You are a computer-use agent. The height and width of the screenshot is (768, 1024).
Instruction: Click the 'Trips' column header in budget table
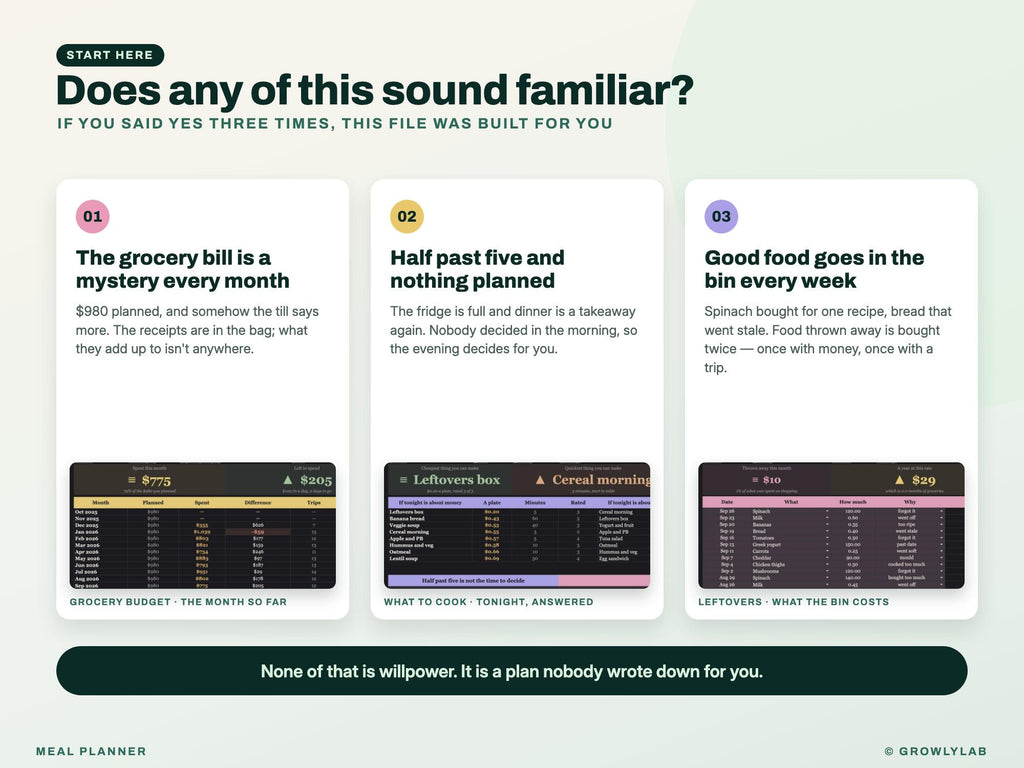(314, 503)
